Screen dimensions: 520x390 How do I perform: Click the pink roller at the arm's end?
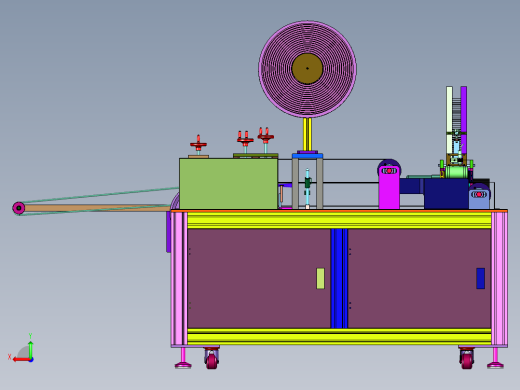coord(19,208)
